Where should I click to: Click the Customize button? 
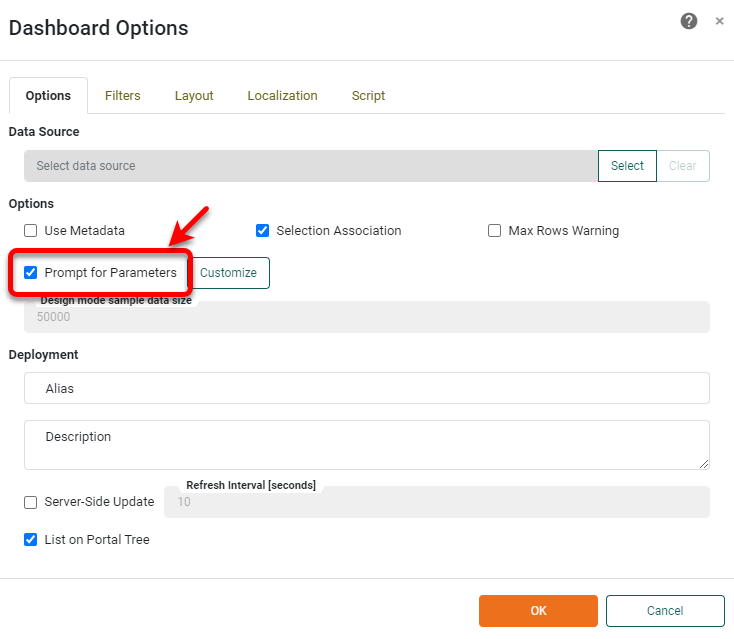[x=229, y=273]
